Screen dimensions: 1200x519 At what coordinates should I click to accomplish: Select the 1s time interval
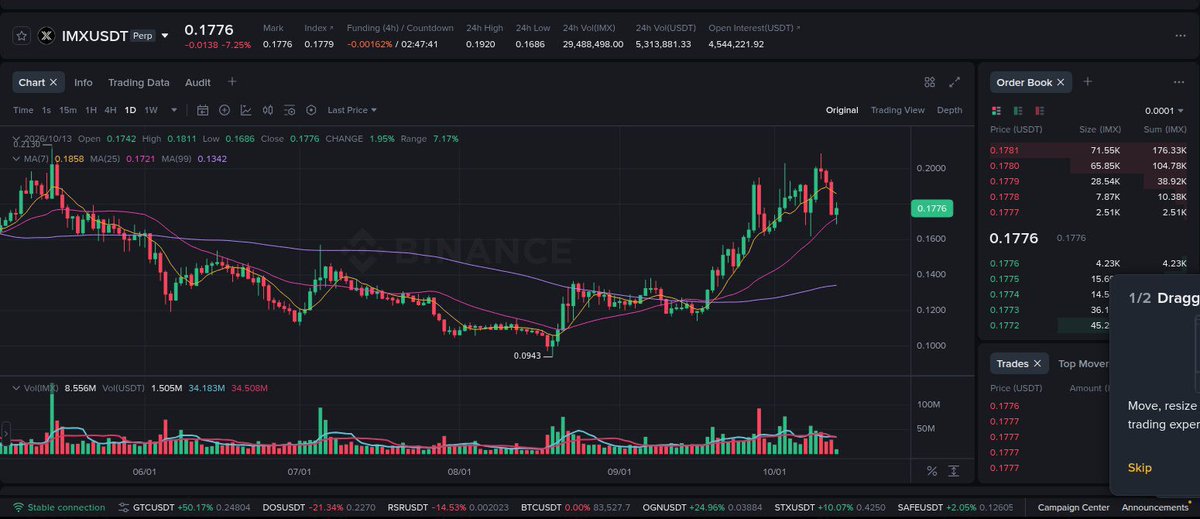(46, 110)
